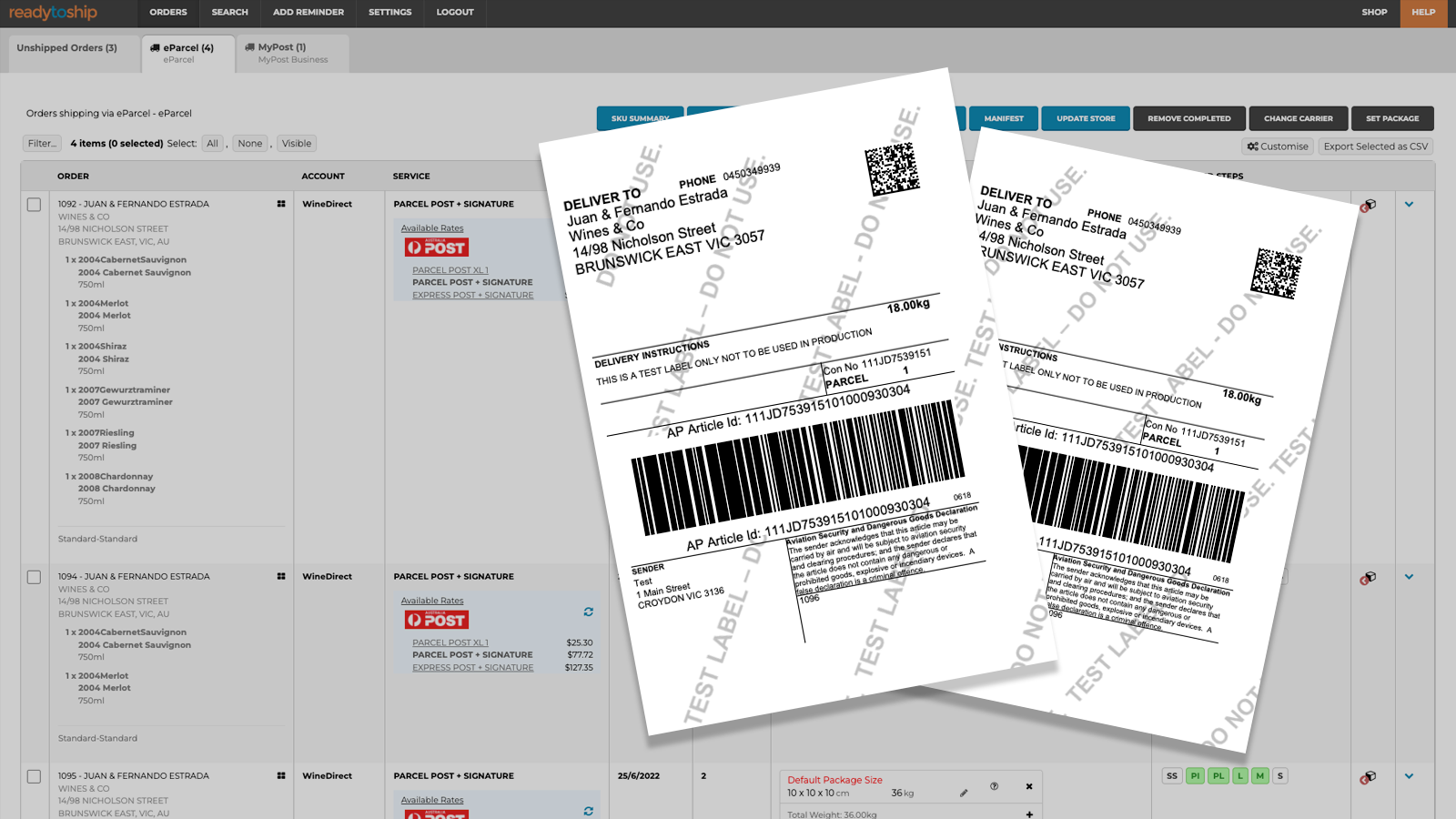Refresh available rates for order 1095
The height and width of the screenshot is (819, 1456).
589,811
